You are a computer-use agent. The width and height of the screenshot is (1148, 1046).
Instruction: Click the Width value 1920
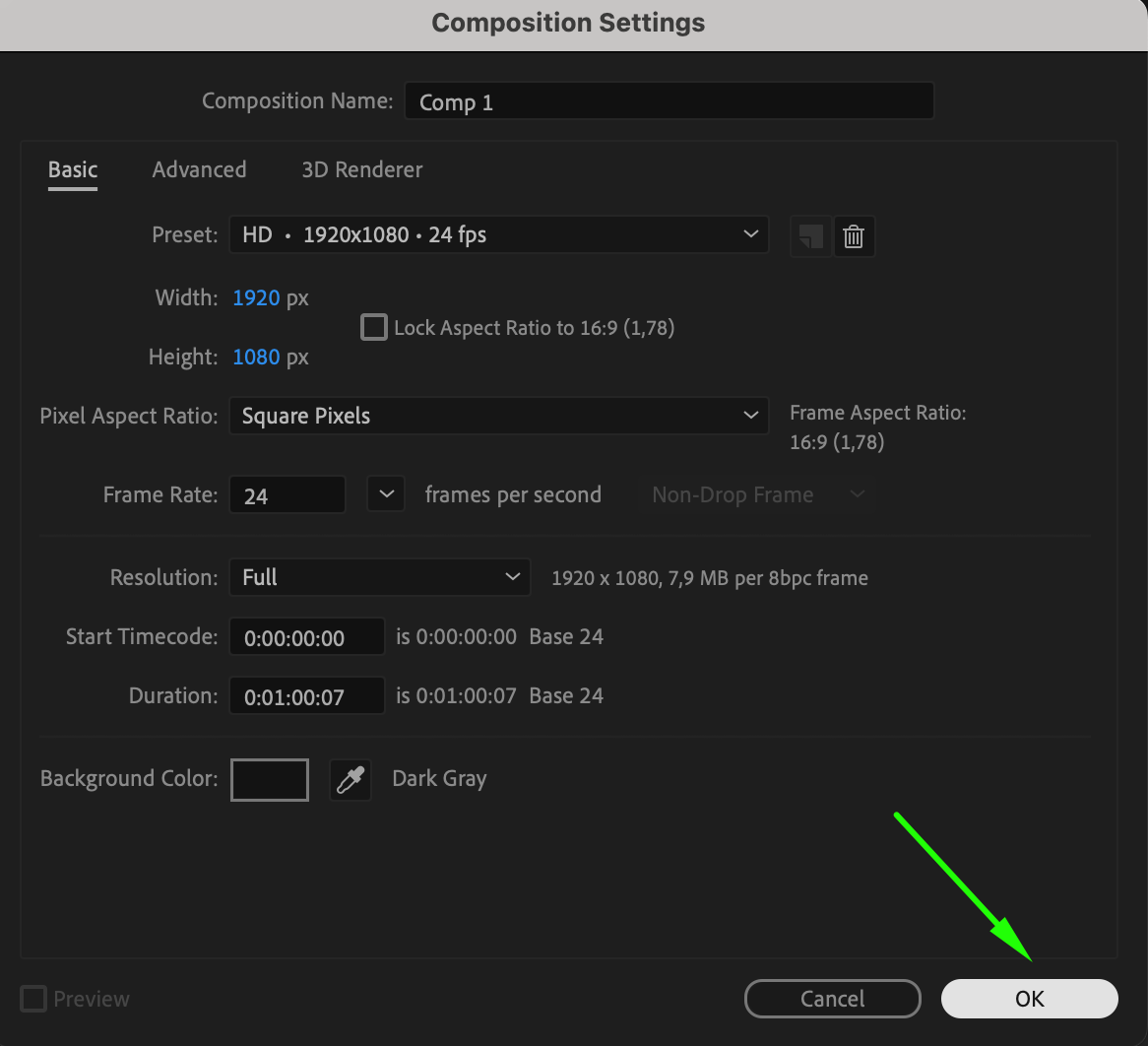pos(256,297)
